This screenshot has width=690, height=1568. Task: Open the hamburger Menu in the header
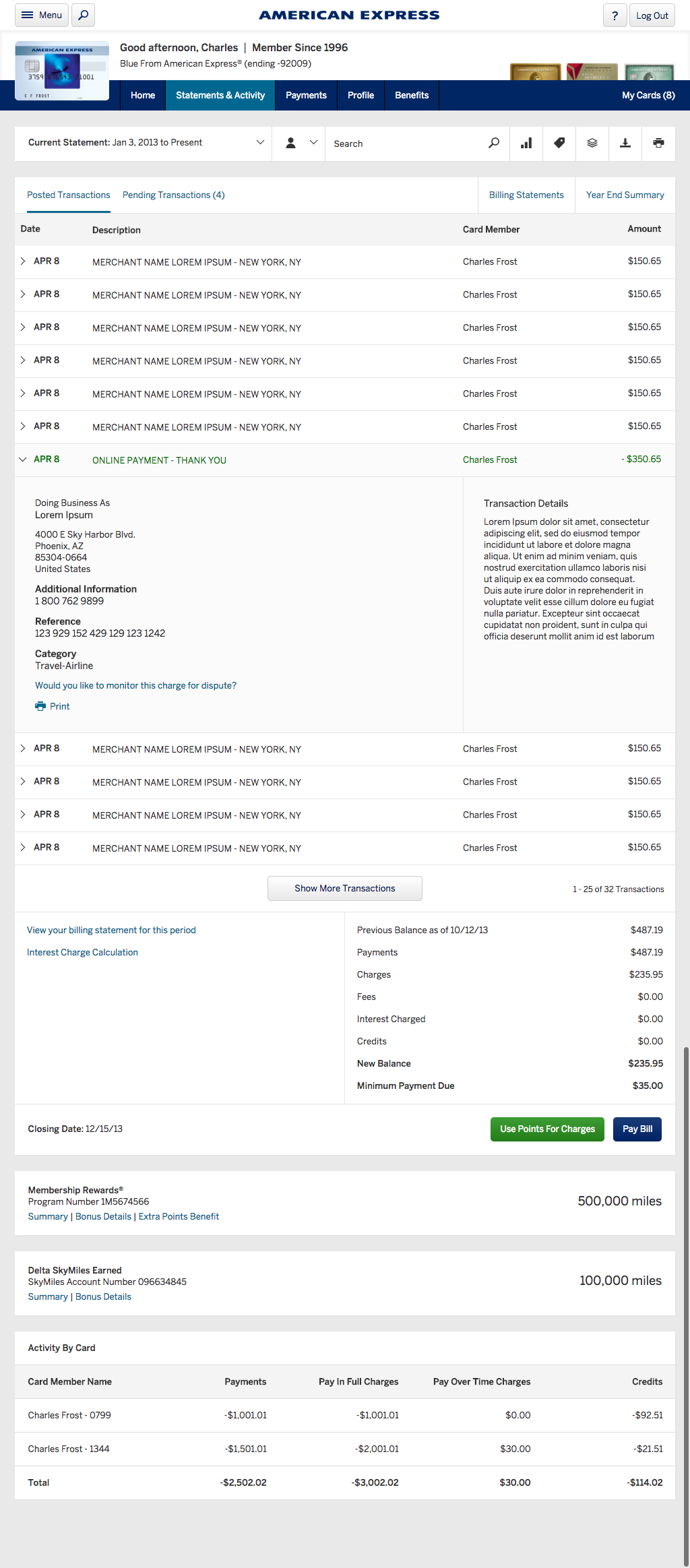tap(40, 15)
